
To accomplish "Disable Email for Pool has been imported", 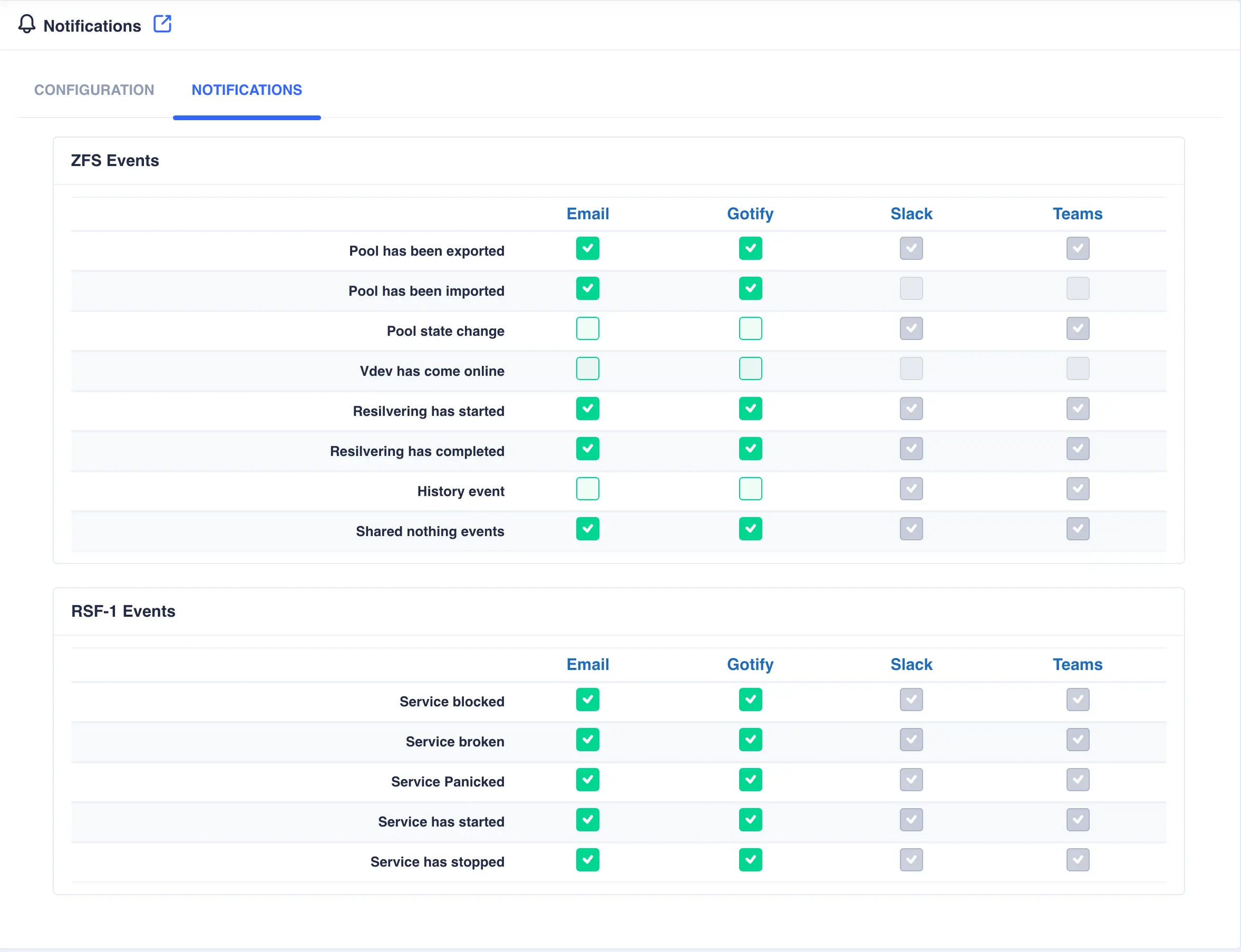I will [588, 288].
